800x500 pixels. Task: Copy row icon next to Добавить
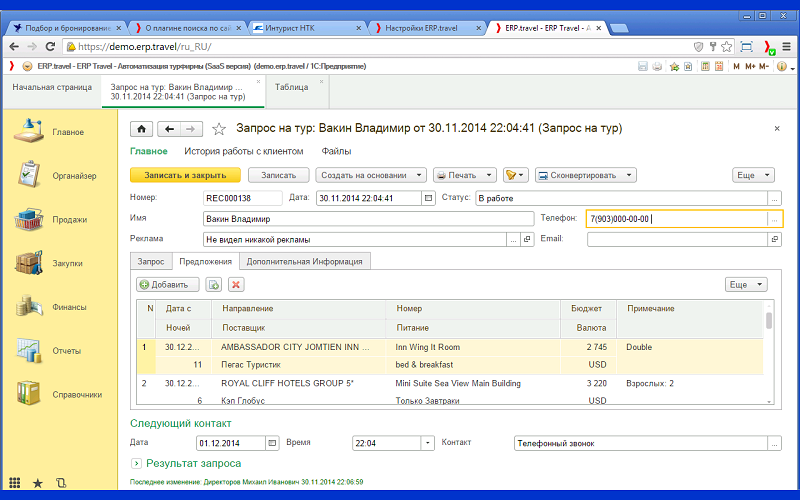point(214,285)
